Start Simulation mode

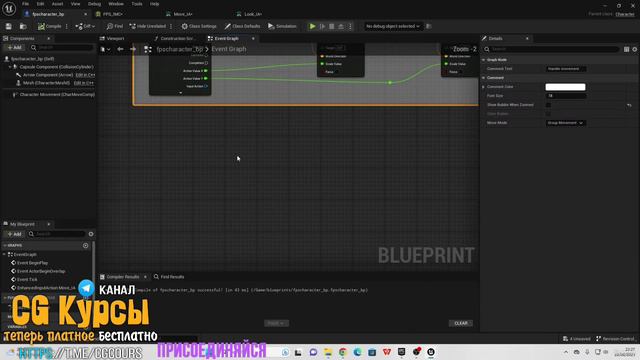coord(282,26)
